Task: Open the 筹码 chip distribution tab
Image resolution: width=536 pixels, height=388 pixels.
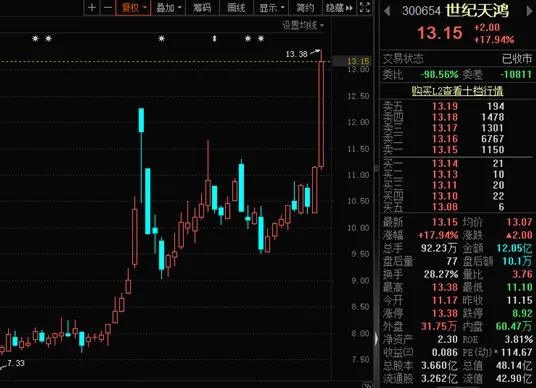Action: [x=202, y=8]
